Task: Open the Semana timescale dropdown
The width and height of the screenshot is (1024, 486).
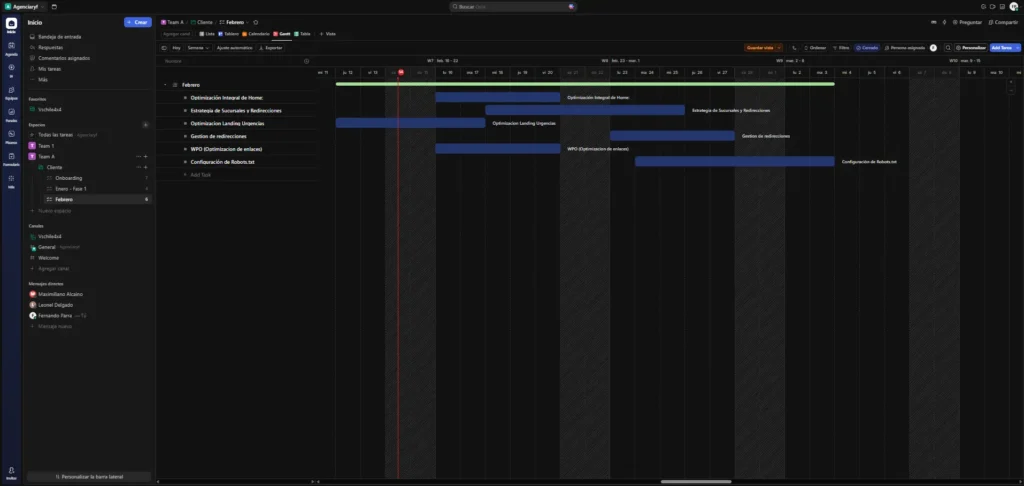Action: click(x=198, y=48)
